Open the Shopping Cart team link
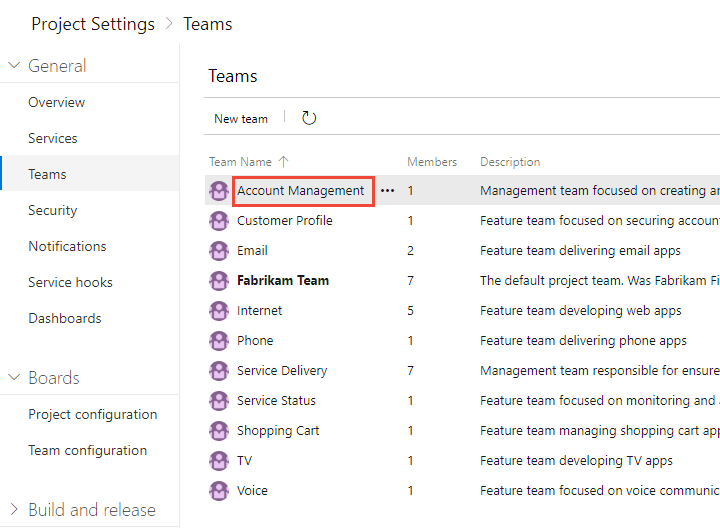This screenshot has height=528, width=720. (278, 431)
